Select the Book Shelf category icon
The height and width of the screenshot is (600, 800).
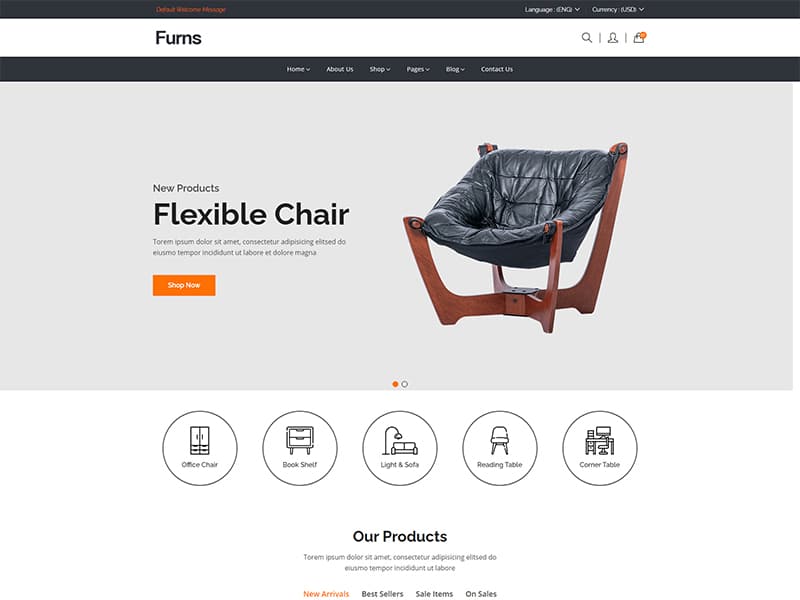pyautogui.click(x=300, y=448)
